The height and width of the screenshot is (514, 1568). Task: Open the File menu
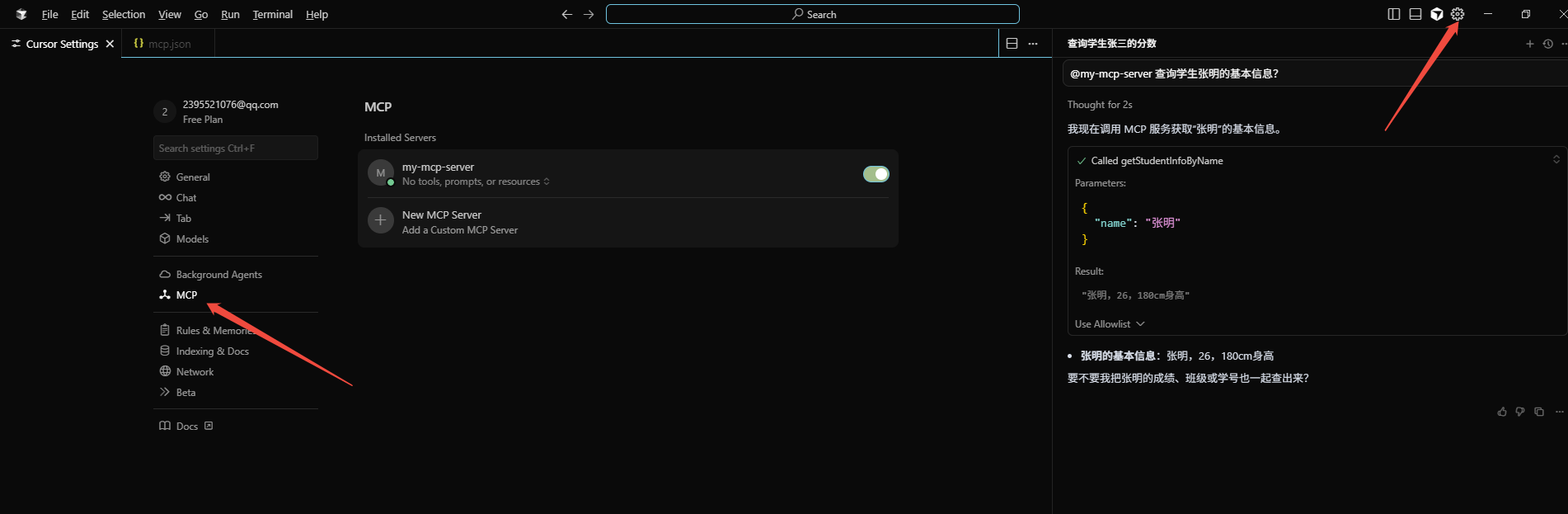(49, 14)
